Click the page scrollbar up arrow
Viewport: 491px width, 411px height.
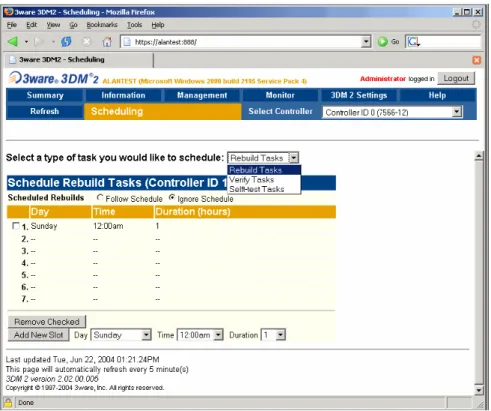(x=479, y=156)
